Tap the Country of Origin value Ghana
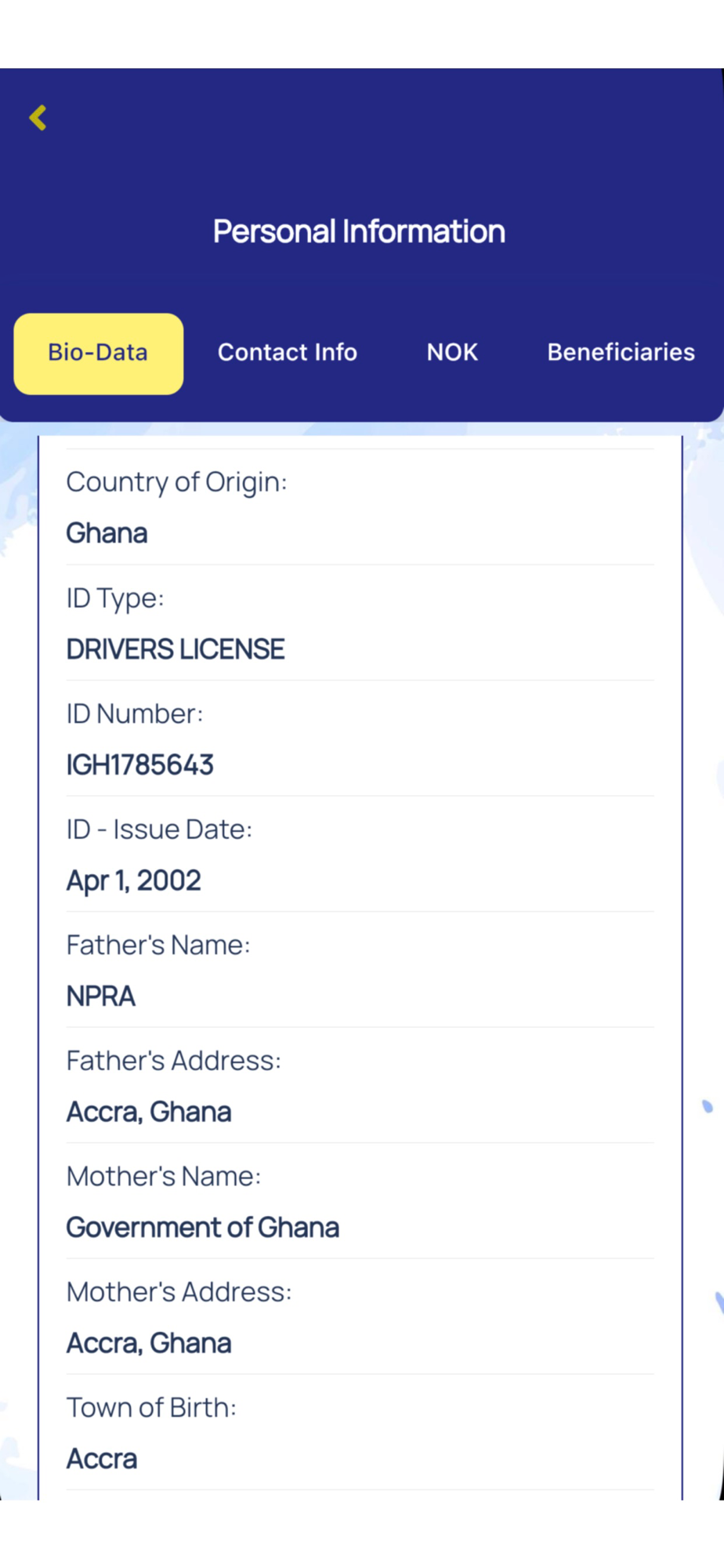Viewport: 724px width, 1568px height. pos(107,534)
